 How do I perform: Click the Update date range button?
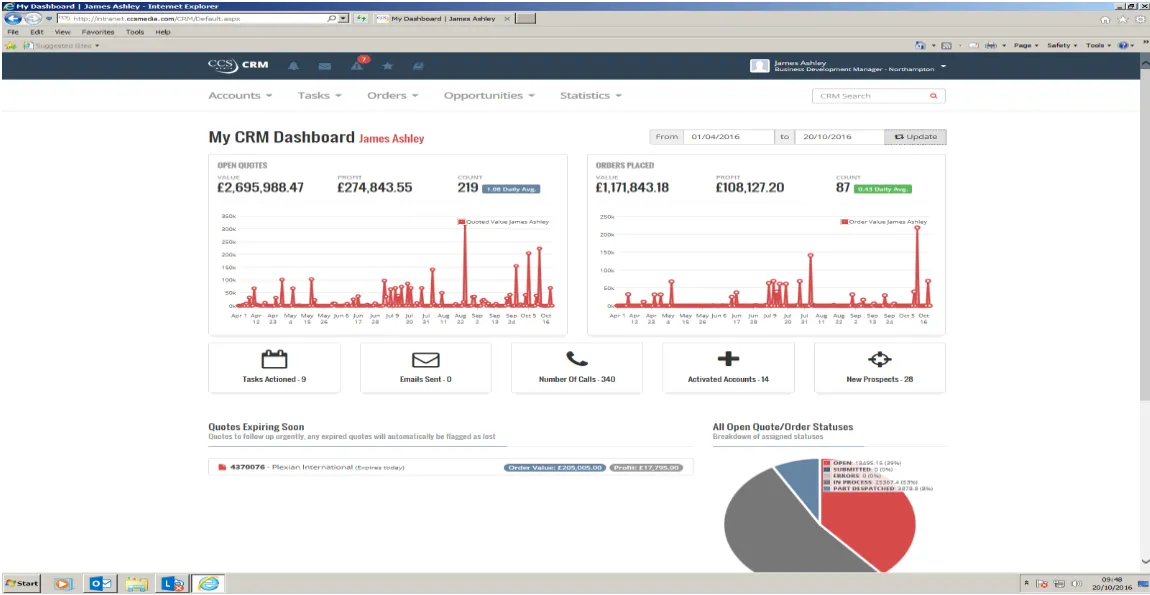[x=915, y=136]
